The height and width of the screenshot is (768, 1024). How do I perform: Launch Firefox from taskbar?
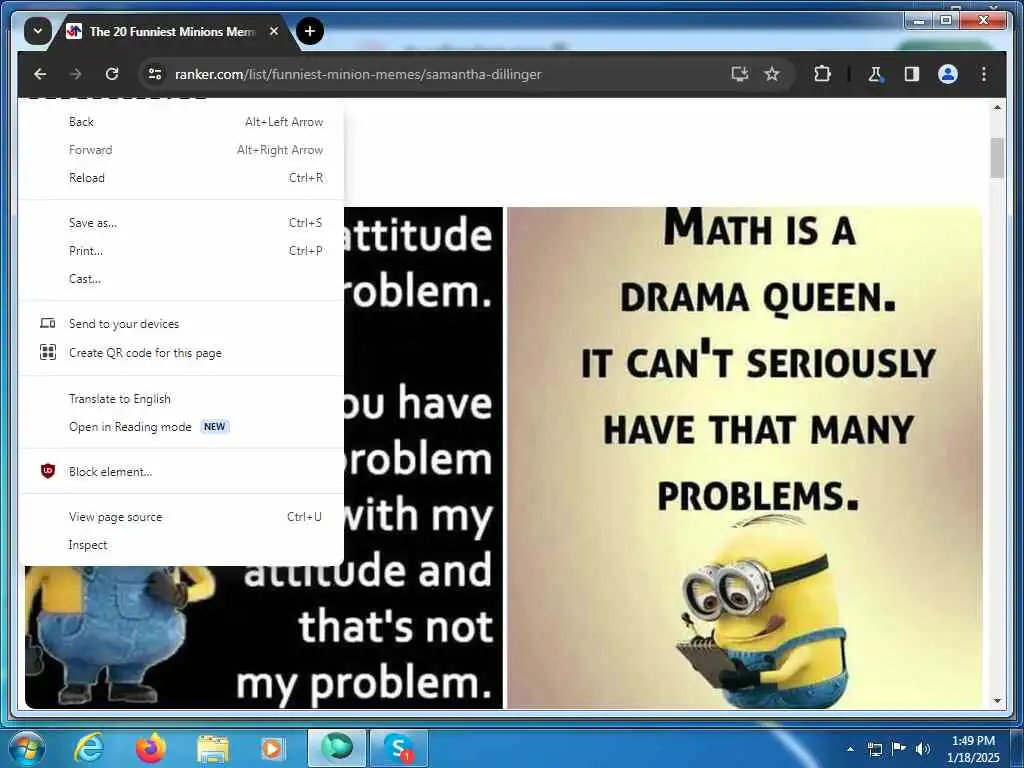pyautogui.click(x=150, y=748)
